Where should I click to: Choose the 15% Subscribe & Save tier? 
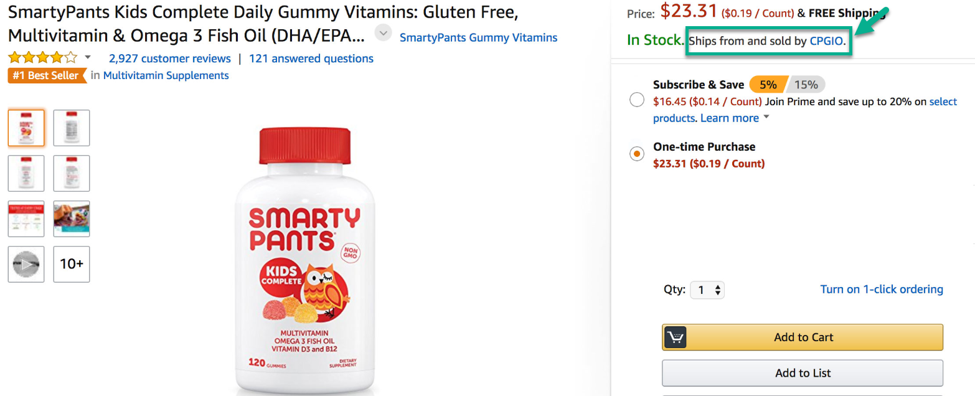coord(807,85)
